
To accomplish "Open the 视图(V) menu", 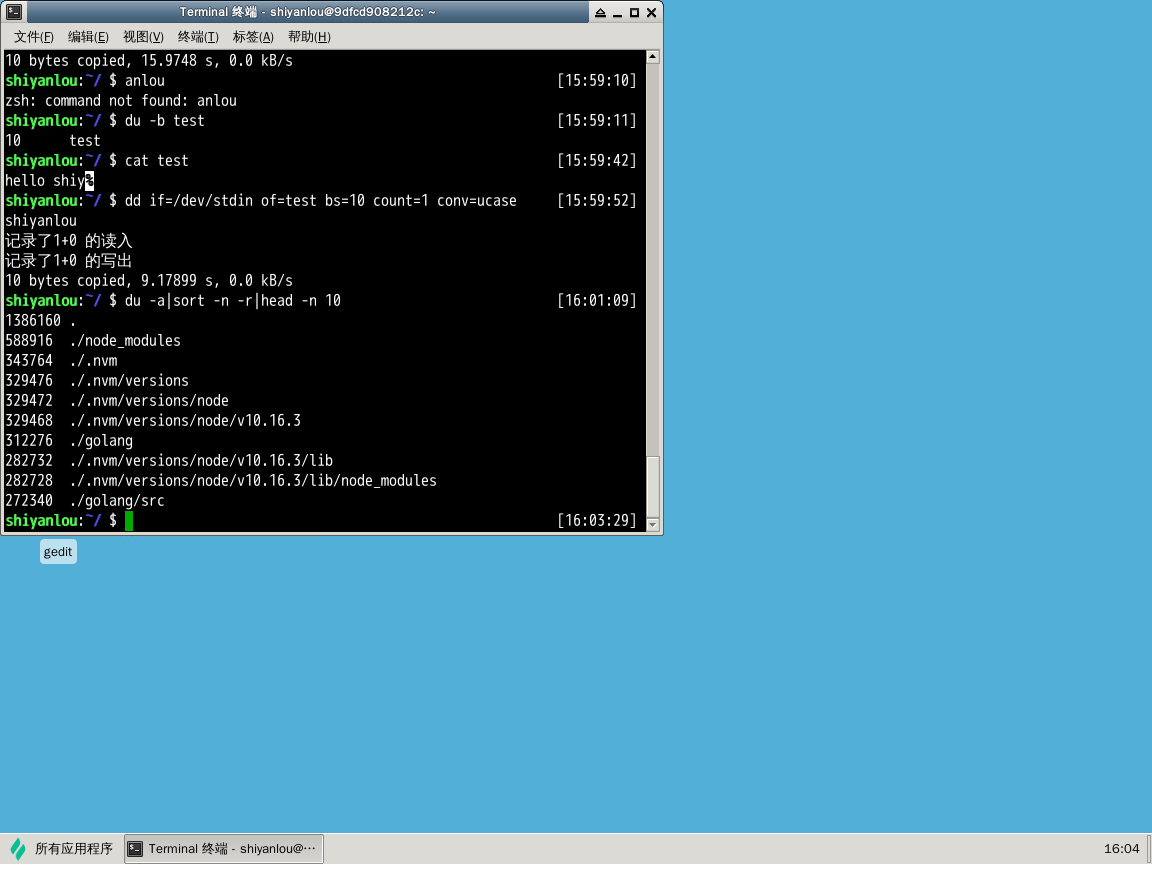I will pyautogui.click(x=143, y=37).
